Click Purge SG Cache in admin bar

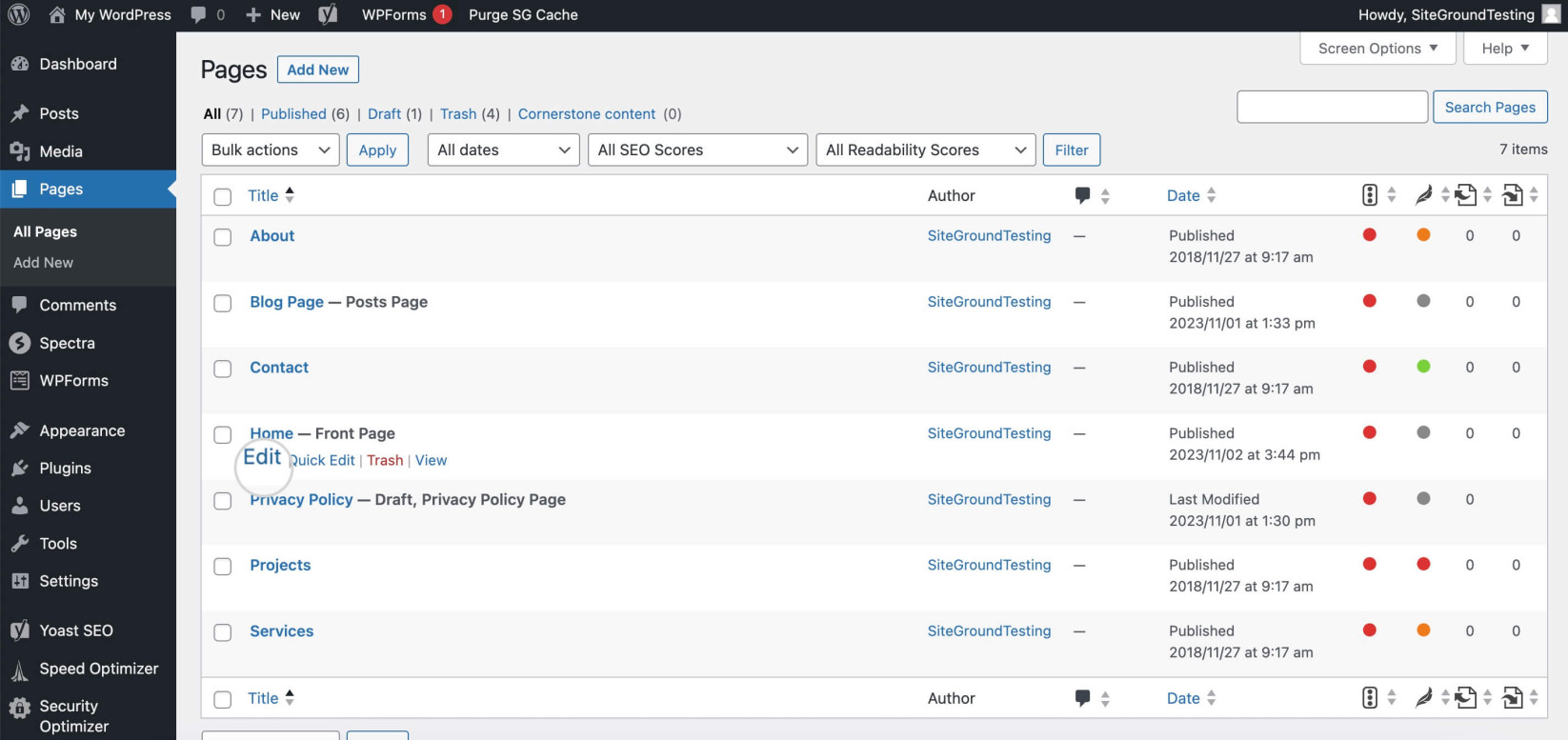[523, 14]
